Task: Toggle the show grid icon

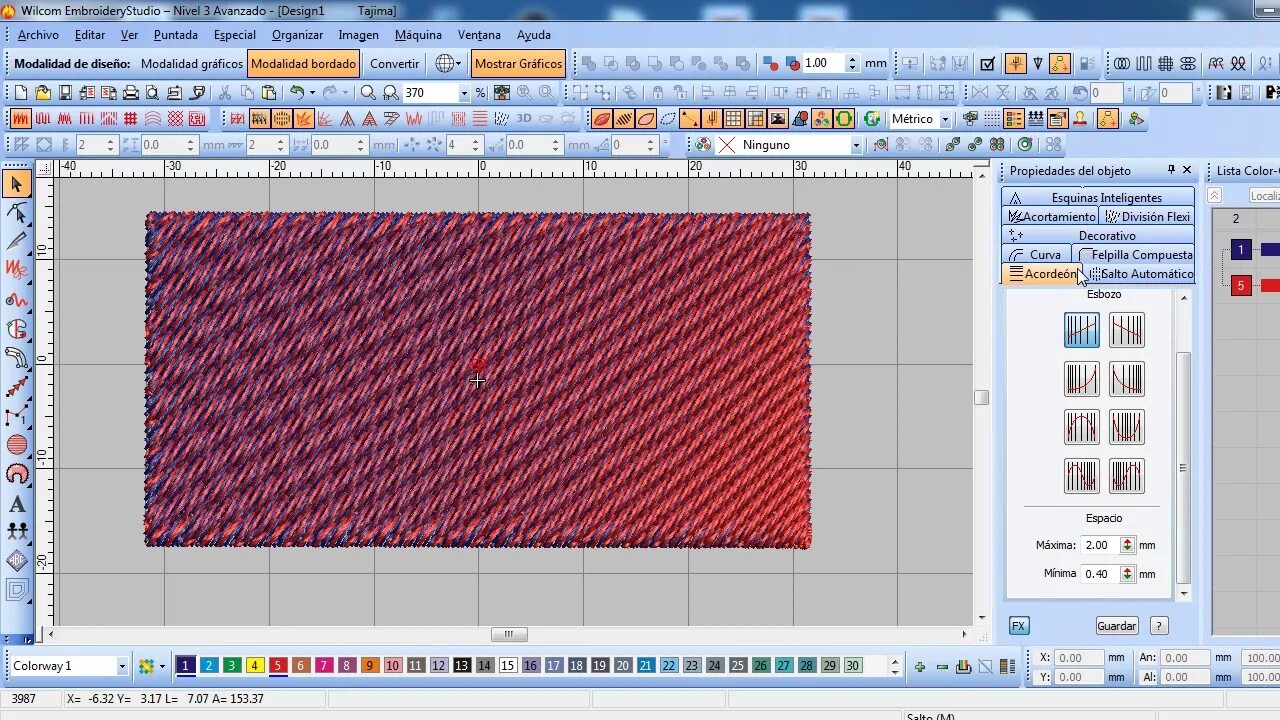Action: tap(733, 119)
